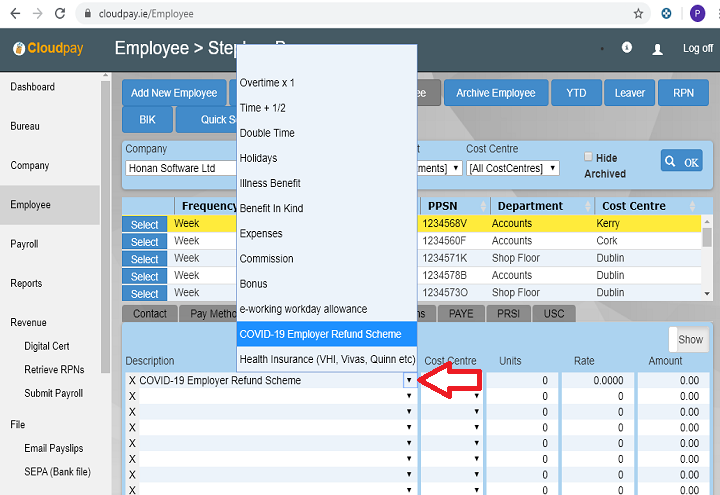Click the Add New Employee button
Image resolution: width=720 pixels, height=495 pixels.
pos(174,93)
